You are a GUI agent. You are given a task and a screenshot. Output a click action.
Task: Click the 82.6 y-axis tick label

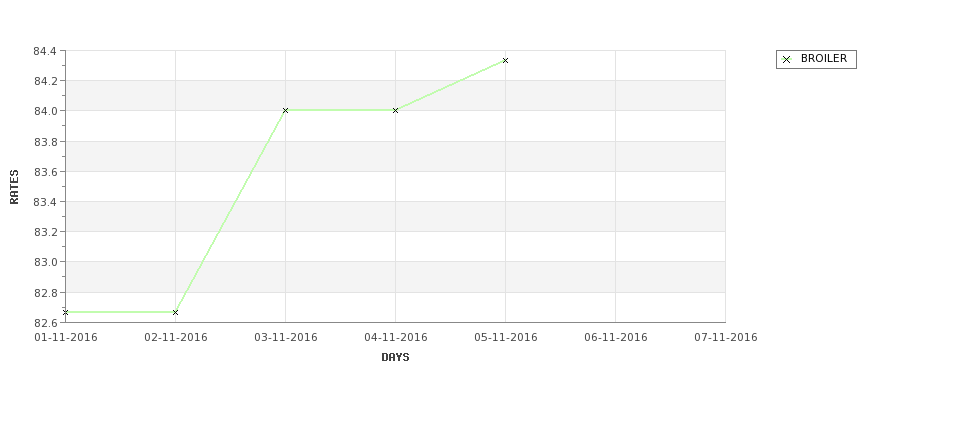pyautogui.click(x=45, y=323)
